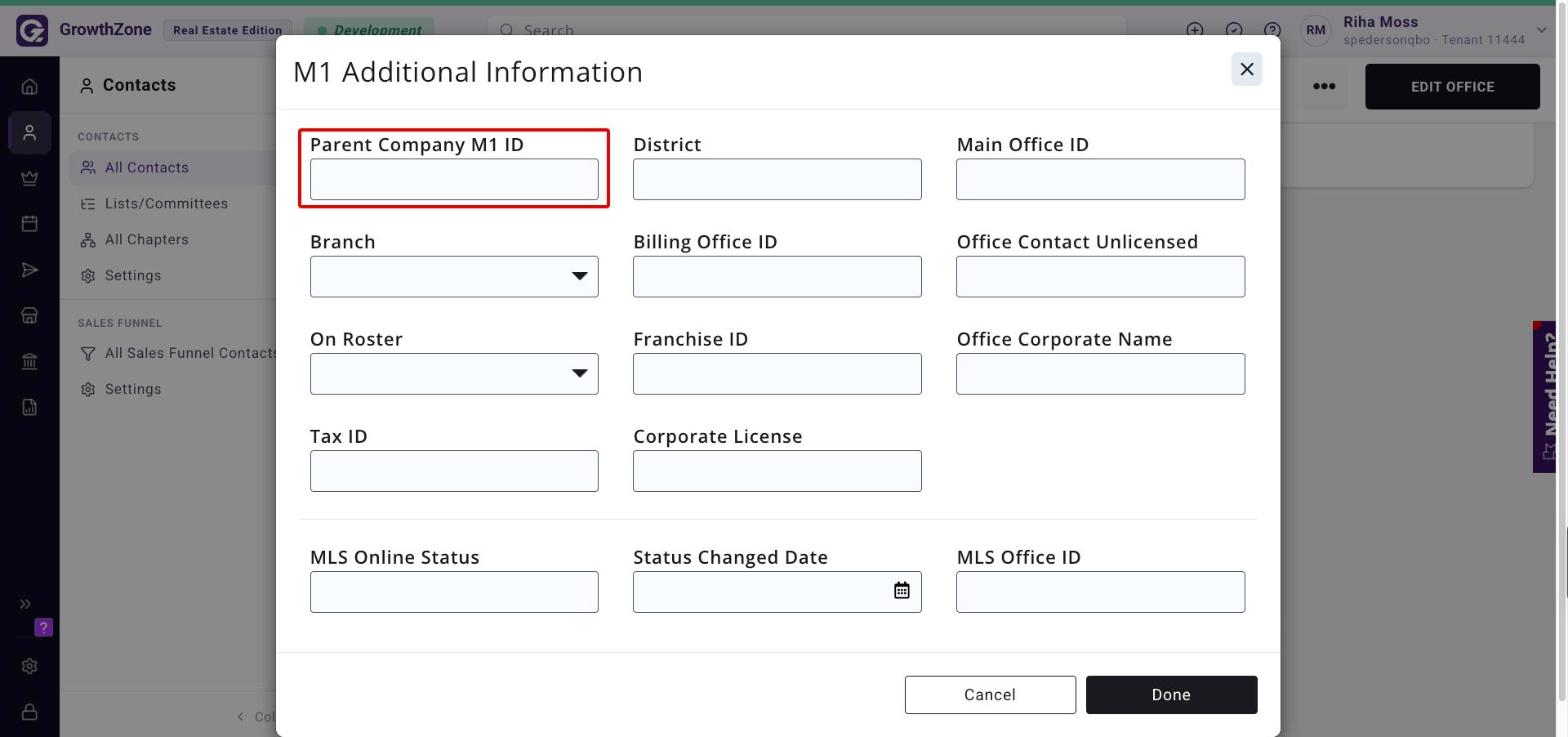
Task: Open the calendar picker for Status Changed Date
Action: tap(901, 591)
